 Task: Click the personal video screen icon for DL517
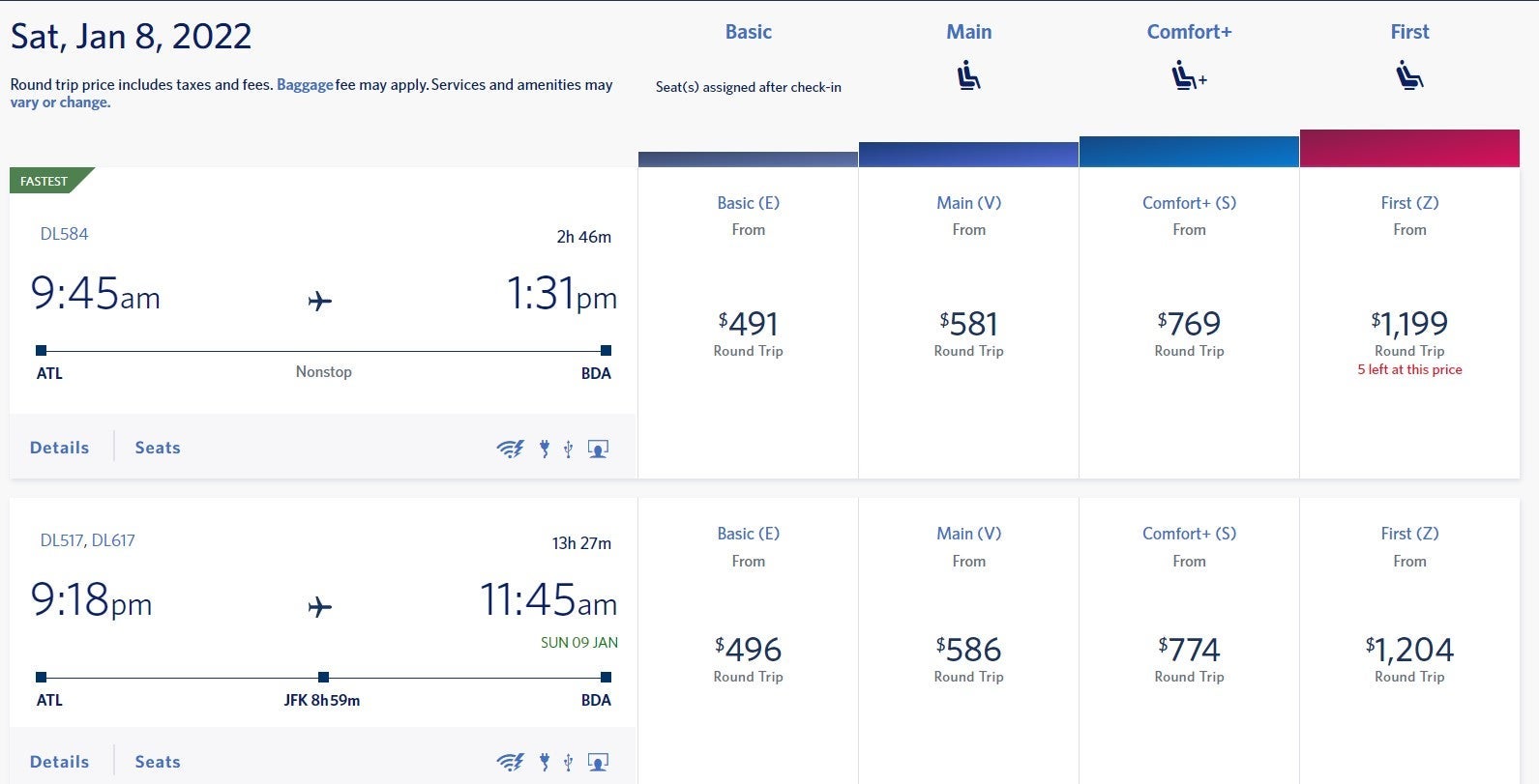click(x=598, y=763)
